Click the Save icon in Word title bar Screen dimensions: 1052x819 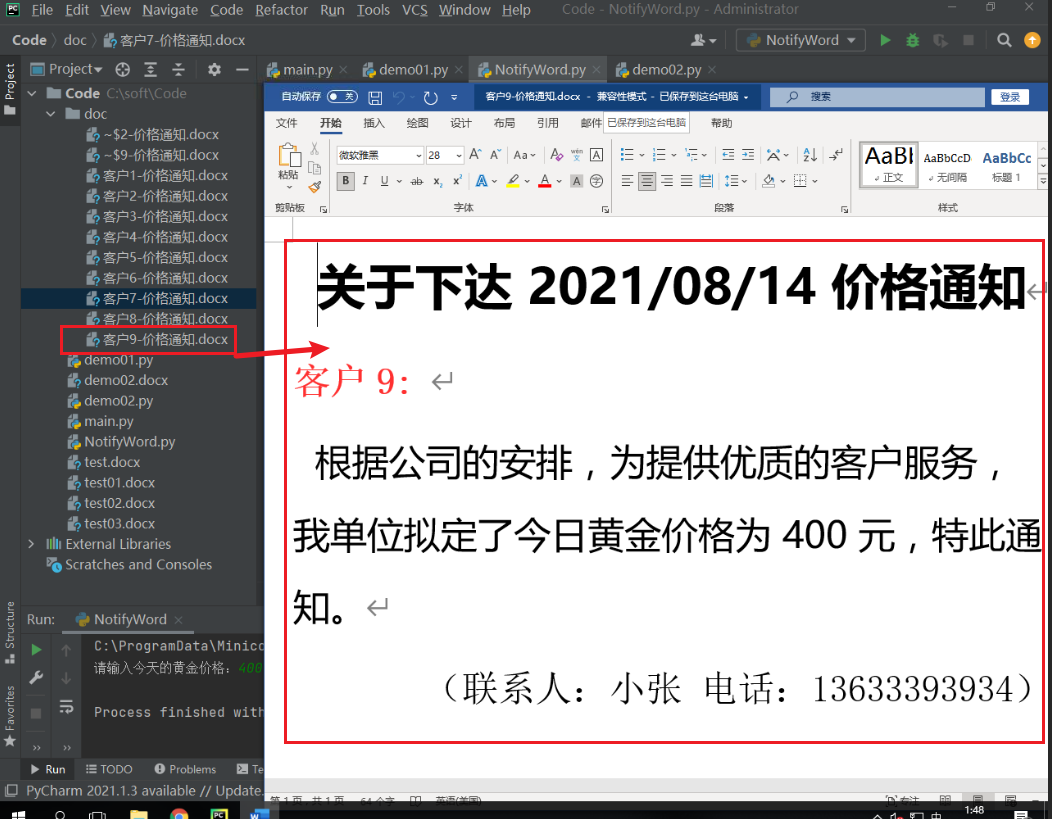pyautogui.click(x=375, y=97)
